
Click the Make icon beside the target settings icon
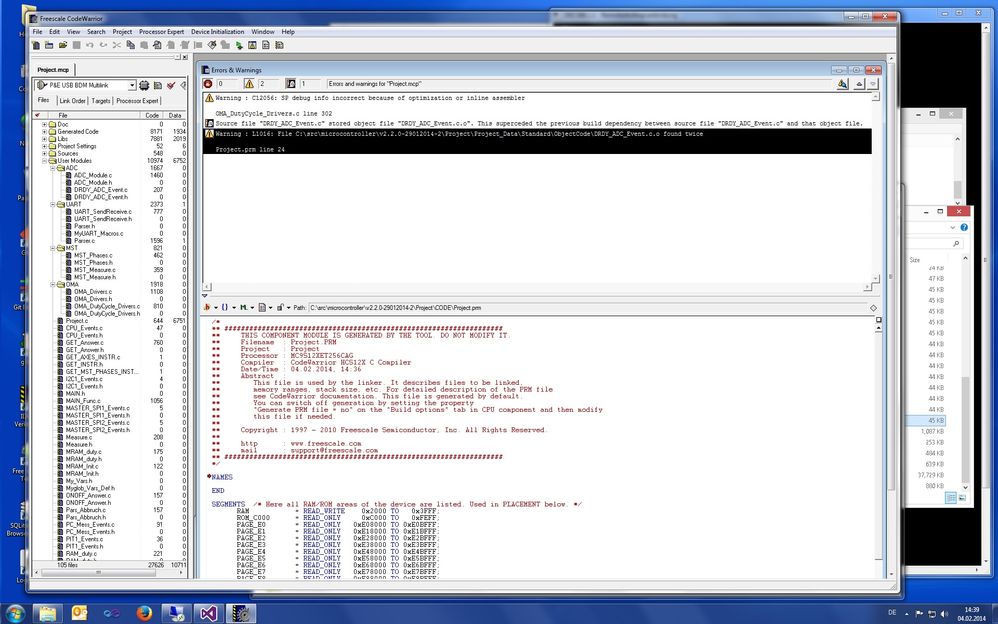[157, 85]
